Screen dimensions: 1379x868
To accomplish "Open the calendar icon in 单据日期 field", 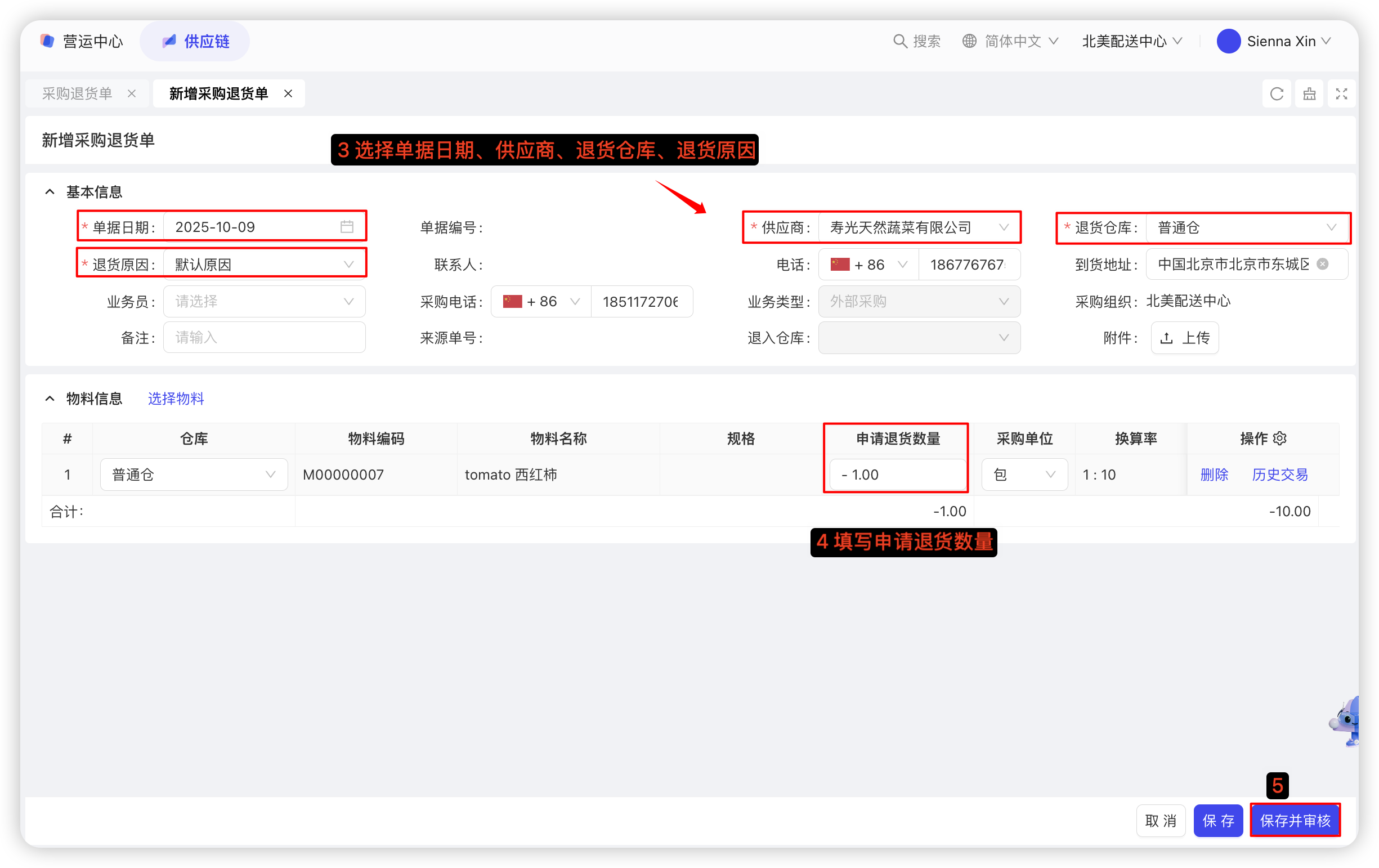I will pos(347,227).
